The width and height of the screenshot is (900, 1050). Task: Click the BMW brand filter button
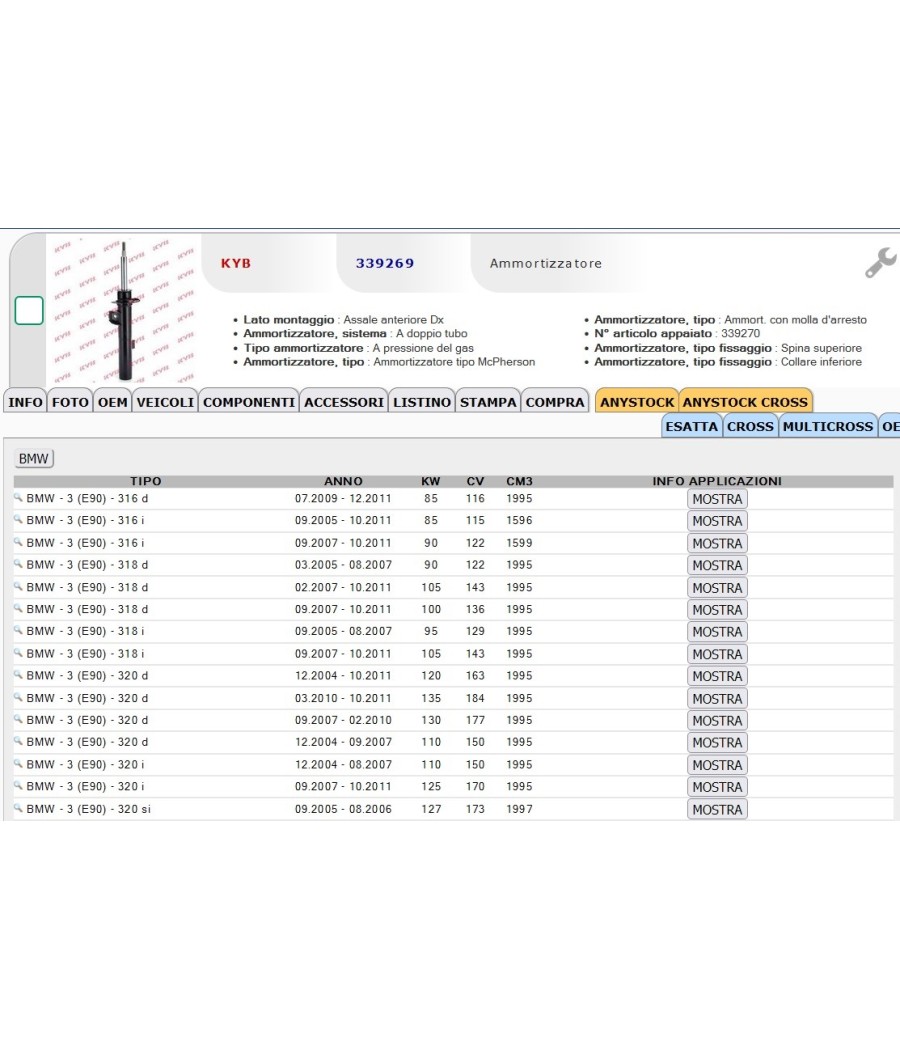33,459
